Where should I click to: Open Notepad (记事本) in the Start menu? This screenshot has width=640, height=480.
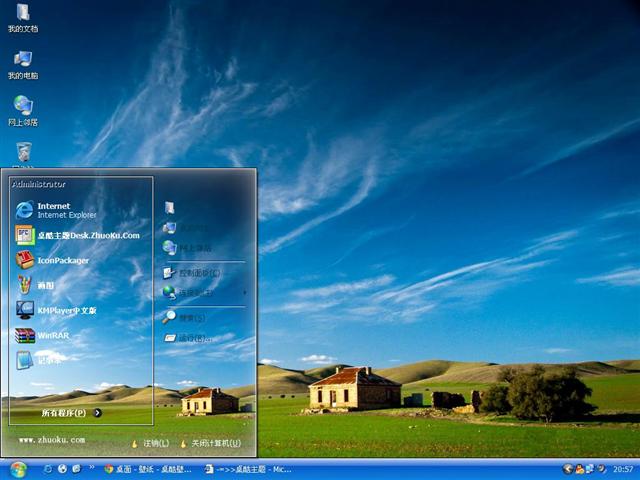click(39, 360)
